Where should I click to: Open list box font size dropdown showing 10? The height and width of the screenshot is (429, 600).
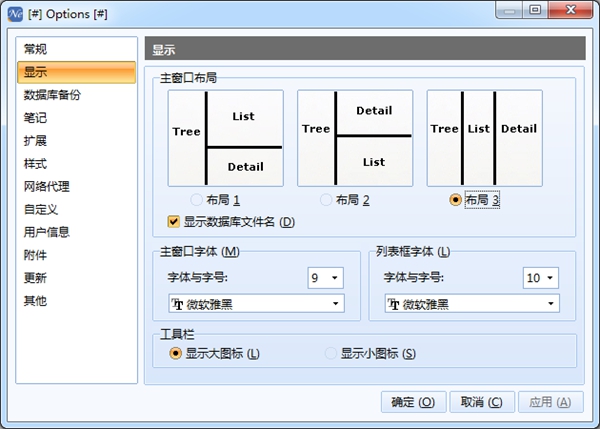click(540, 278)
